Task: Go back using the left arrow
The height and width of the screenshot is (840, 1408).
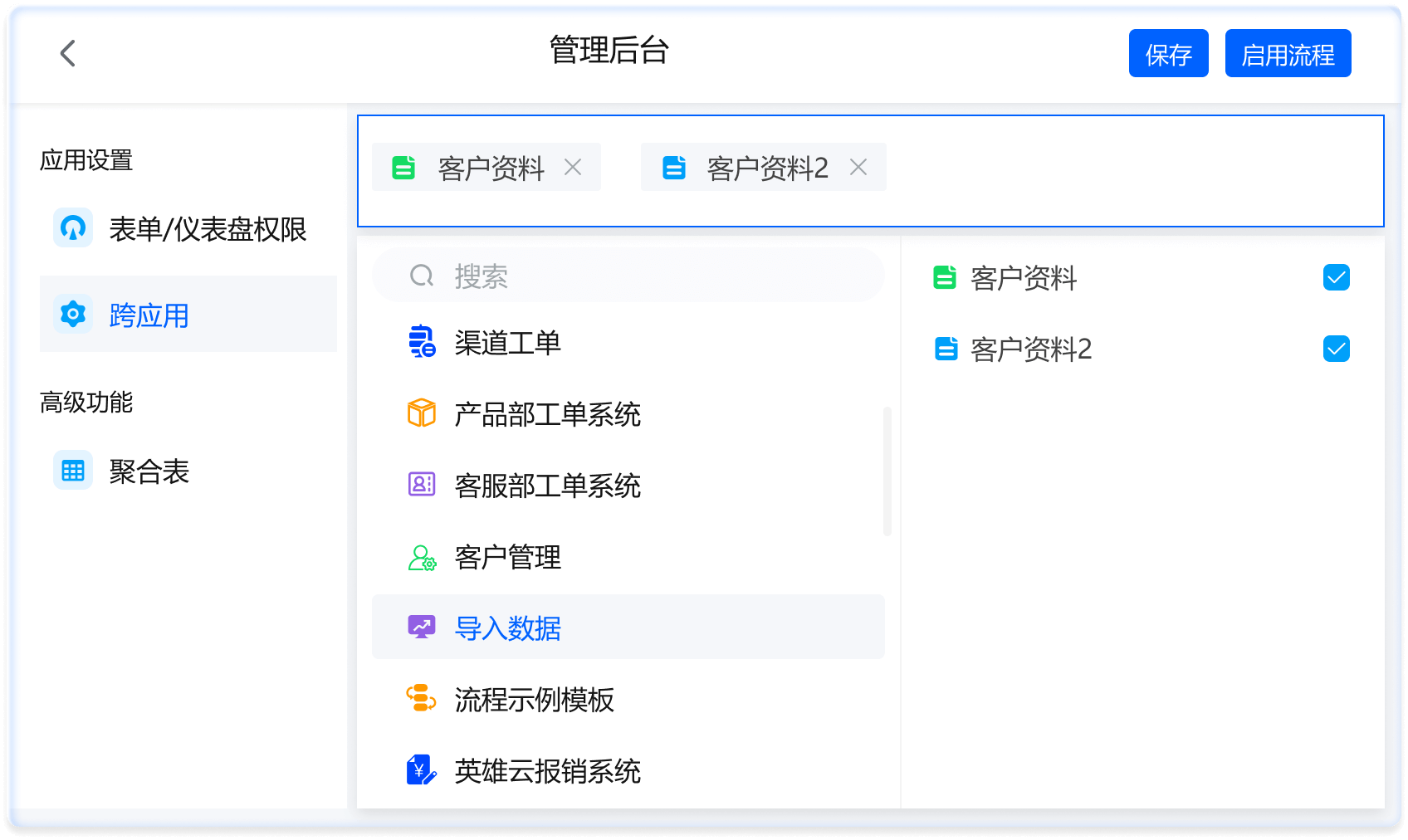Action: click(x=68, y=53)
